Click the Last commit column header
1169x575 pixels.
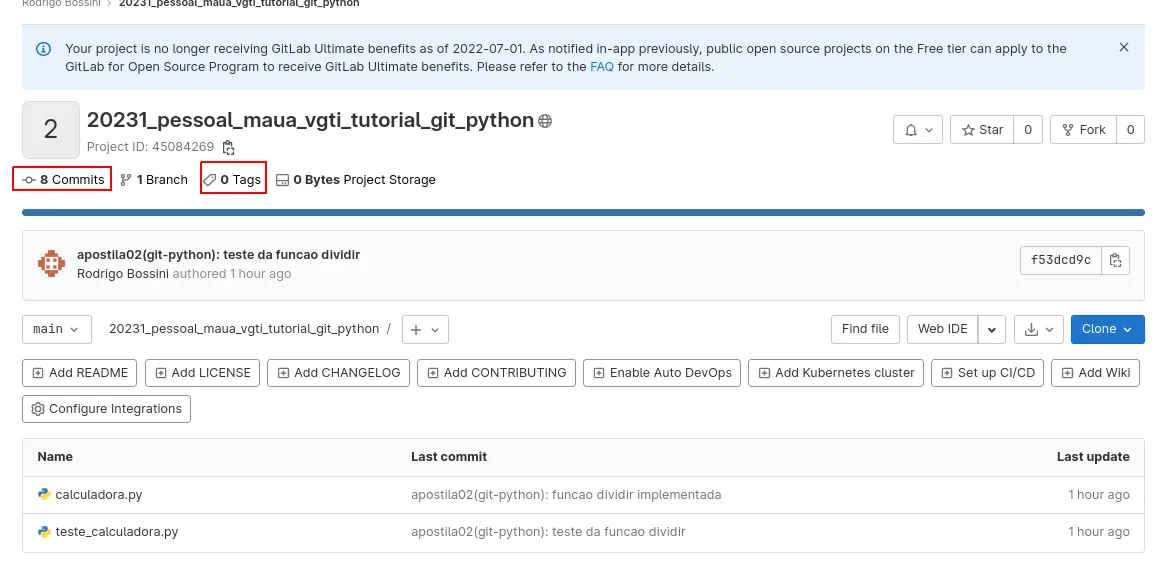(449, 456)
